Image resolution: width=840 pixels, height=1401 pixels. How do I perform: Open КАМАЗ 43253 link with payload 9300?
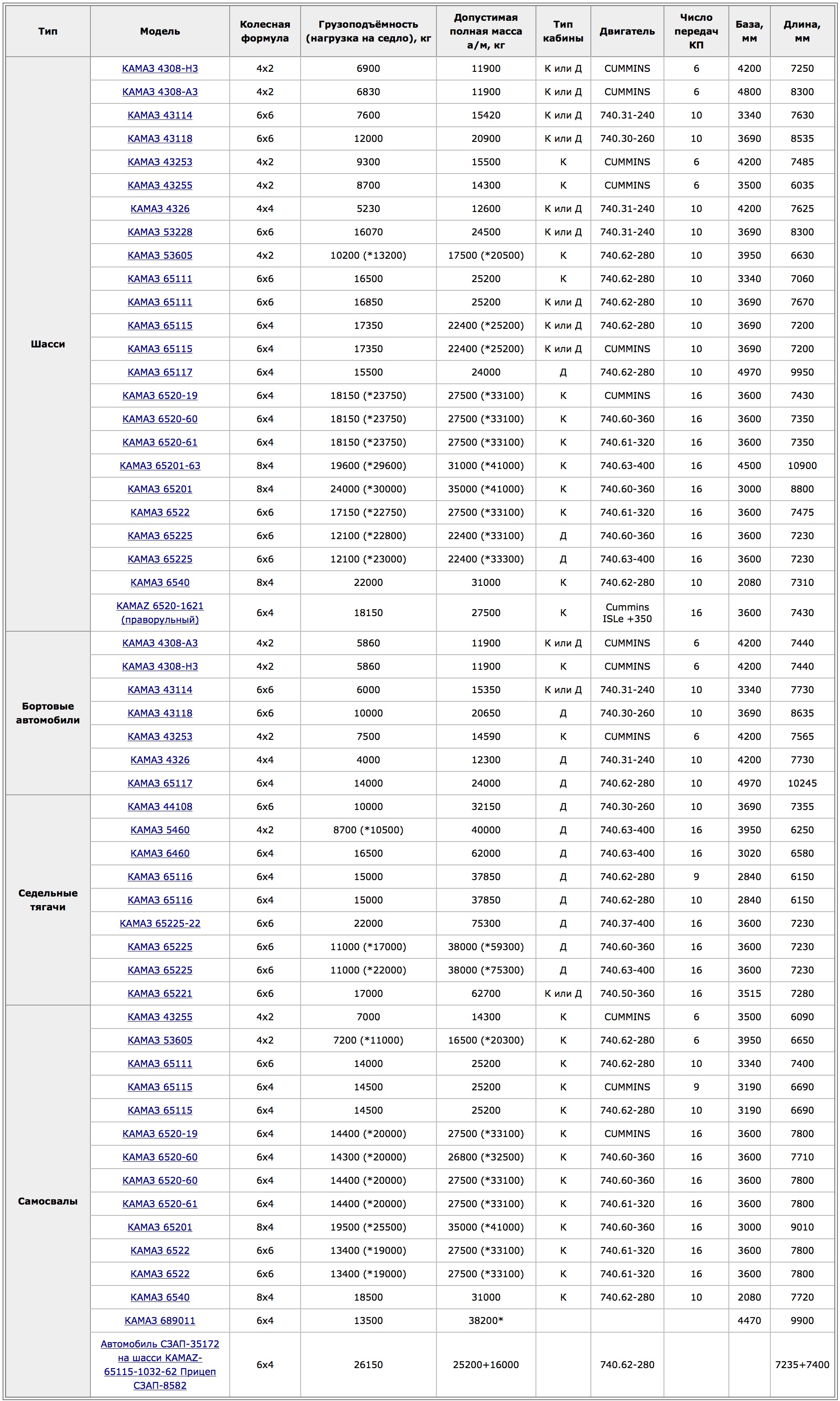[160, 162]
